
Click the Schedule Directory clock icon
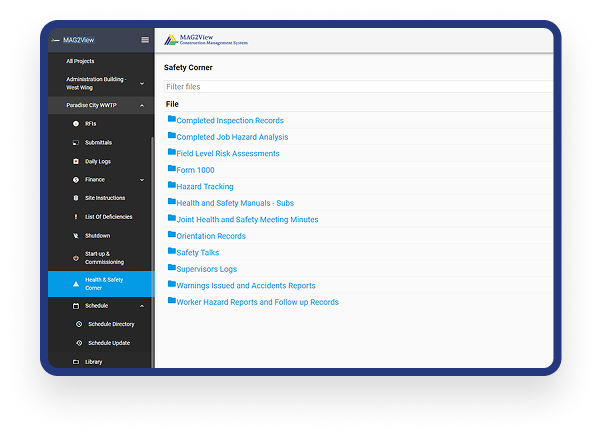(x=80, y=324)
